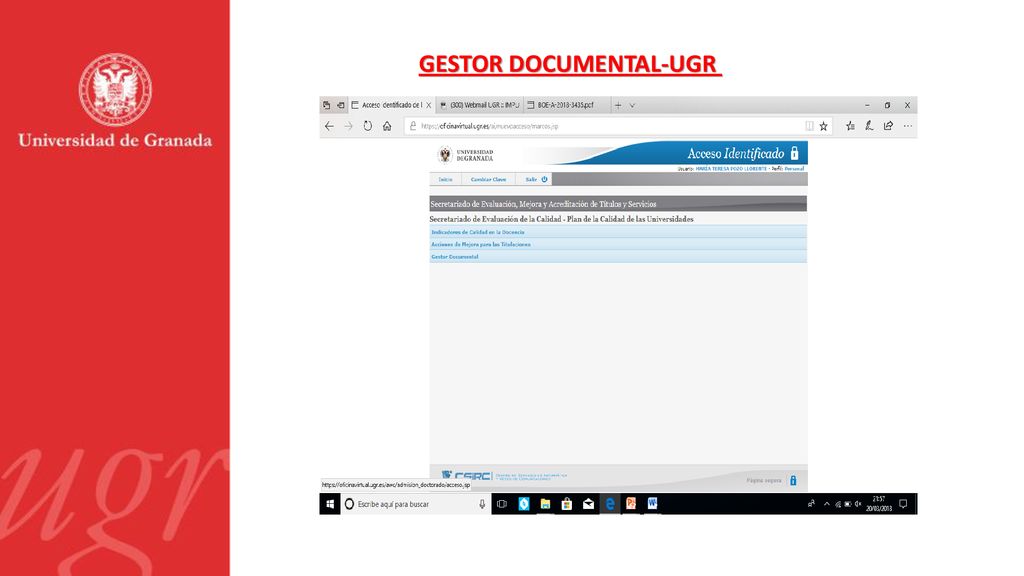Open Indicadores de Calidad en la Docencia
The width and height of the screenshot is (1024, 576).
point(477,232)
